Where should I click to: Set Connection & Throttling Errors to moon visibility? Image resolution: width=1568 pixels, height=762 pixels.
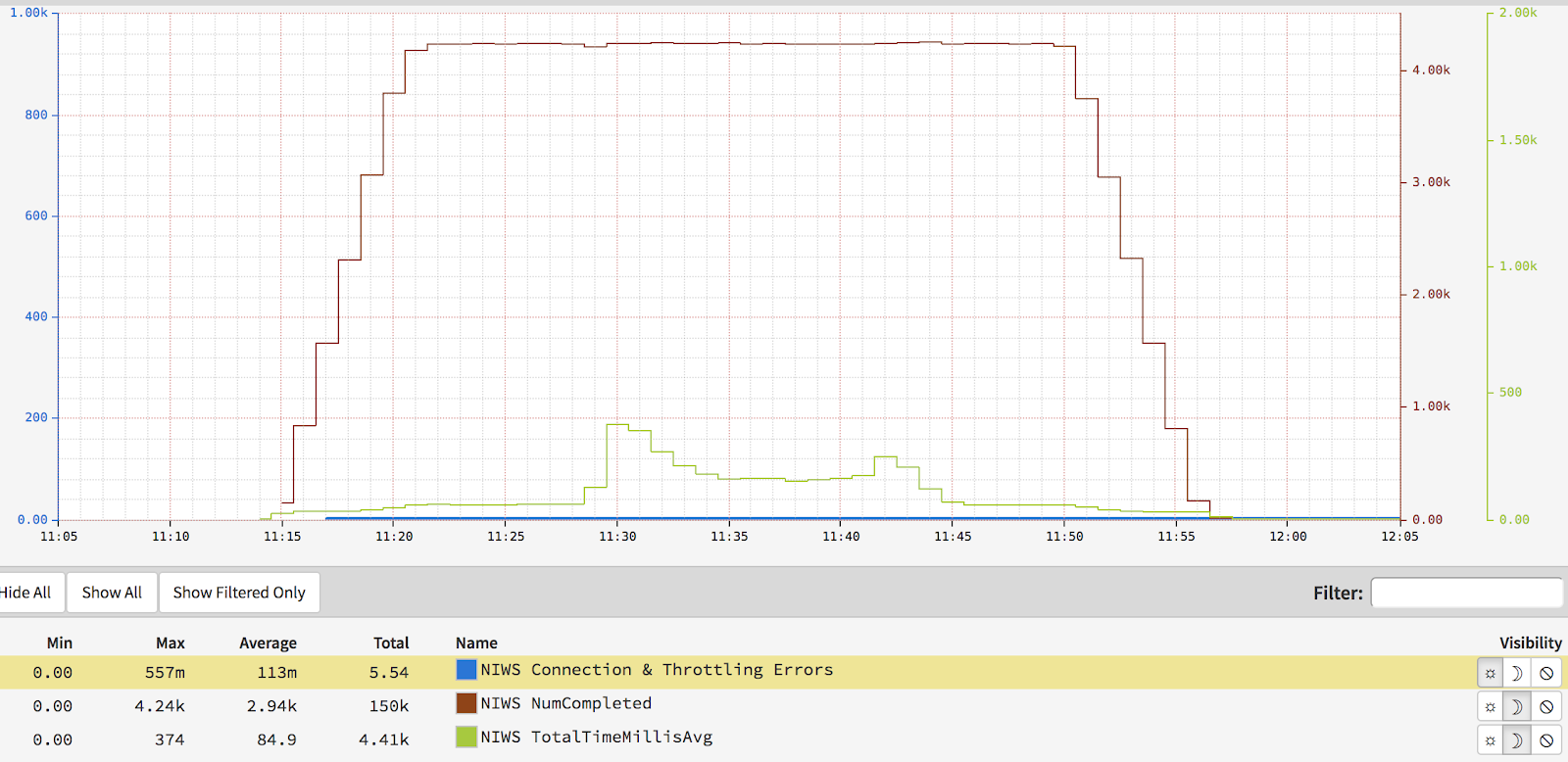(1517, 673)
